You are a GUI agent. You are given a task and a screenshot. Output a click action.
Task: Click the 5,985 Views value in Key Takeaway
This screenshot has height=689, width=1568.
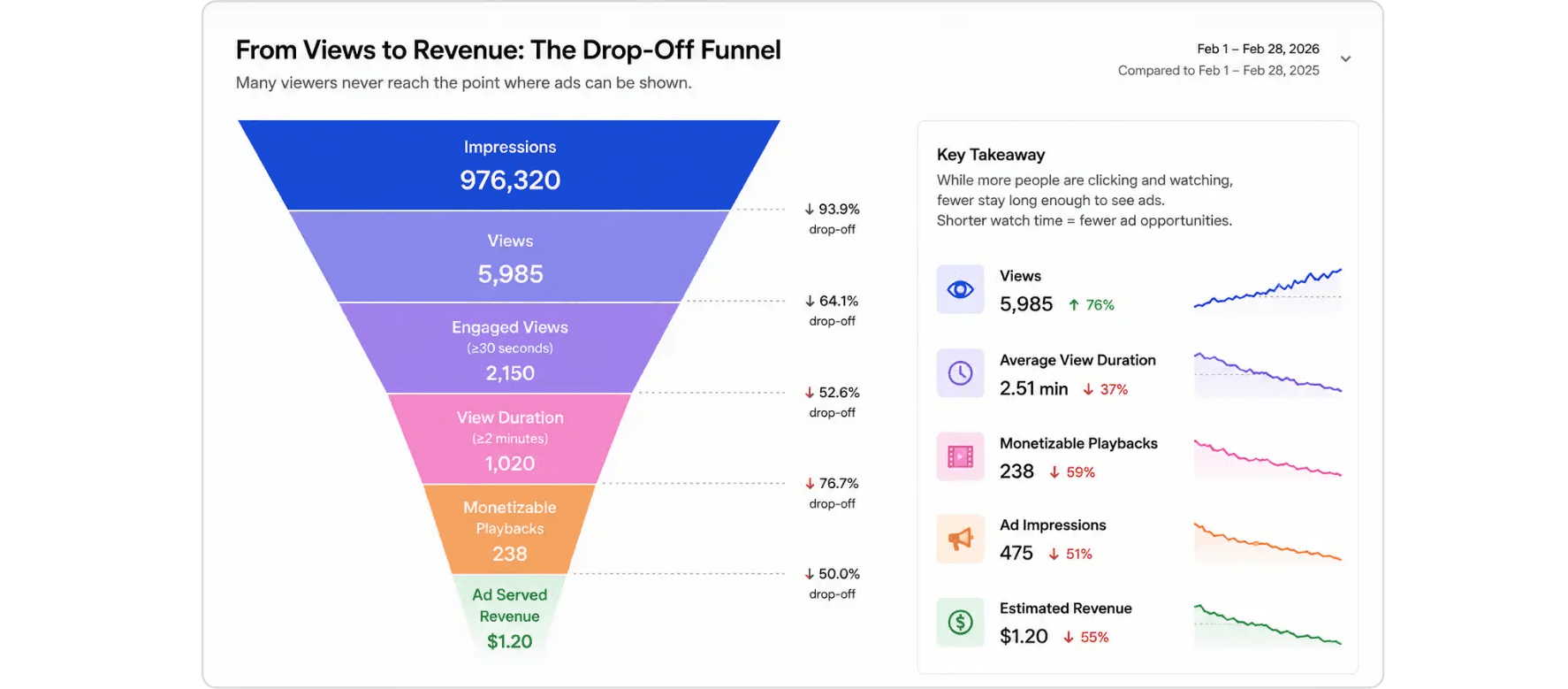(x=1025, y=304)
